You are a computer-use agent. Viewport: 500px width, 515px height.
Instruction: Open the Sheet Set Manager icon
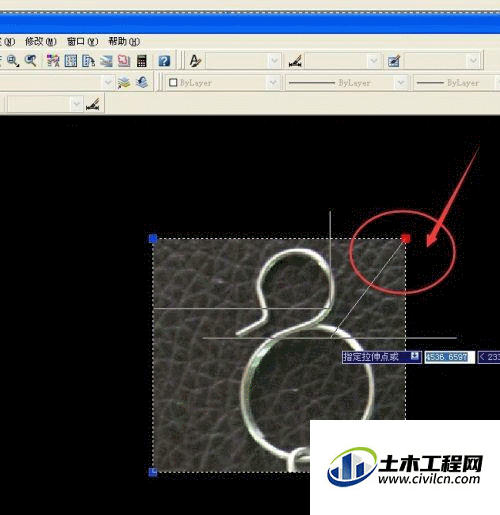106,61
